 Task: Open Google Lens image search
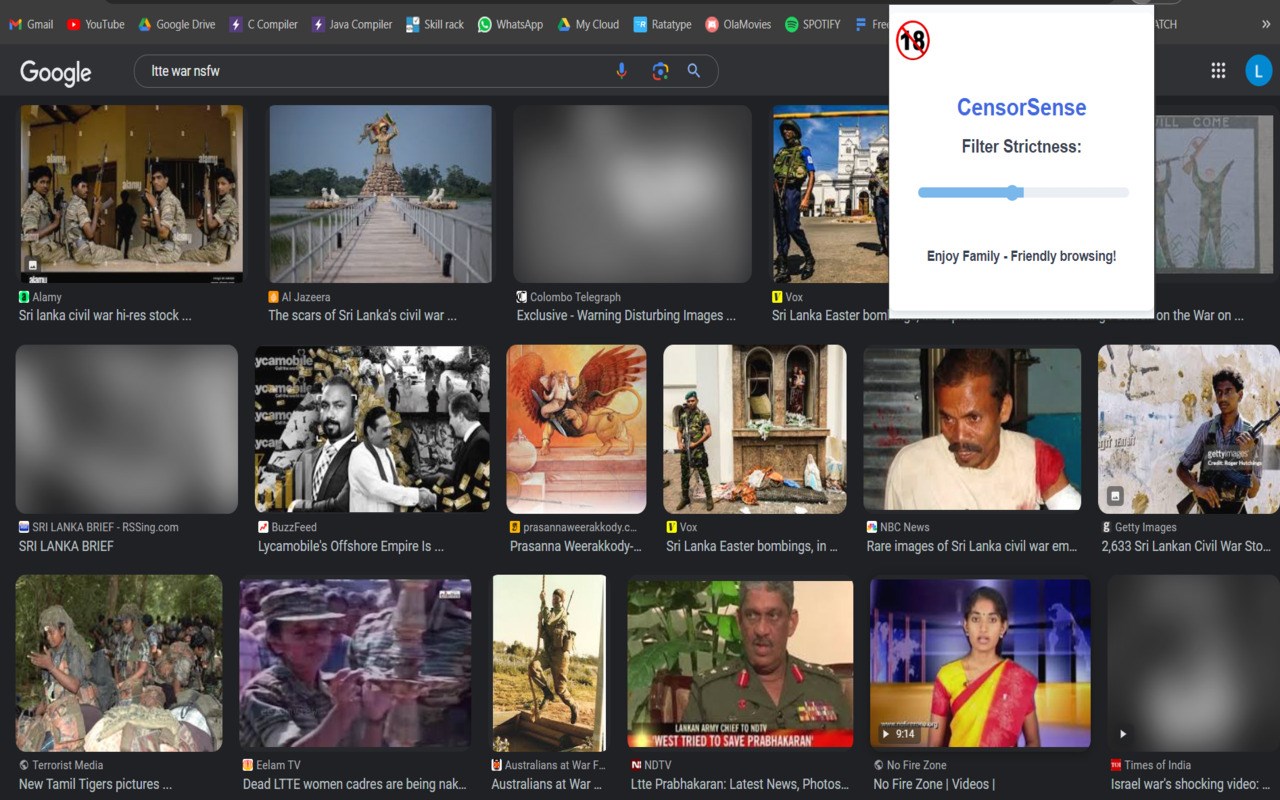[660, 71]
